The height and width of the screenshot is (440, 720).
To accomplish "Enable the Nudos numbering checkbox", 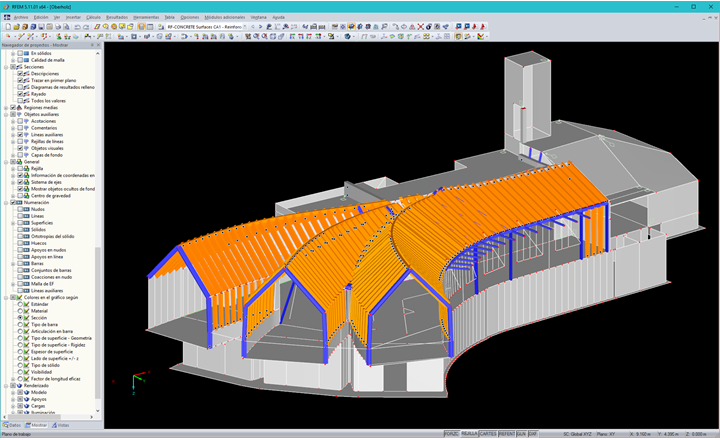I will [x=20, y=209].
